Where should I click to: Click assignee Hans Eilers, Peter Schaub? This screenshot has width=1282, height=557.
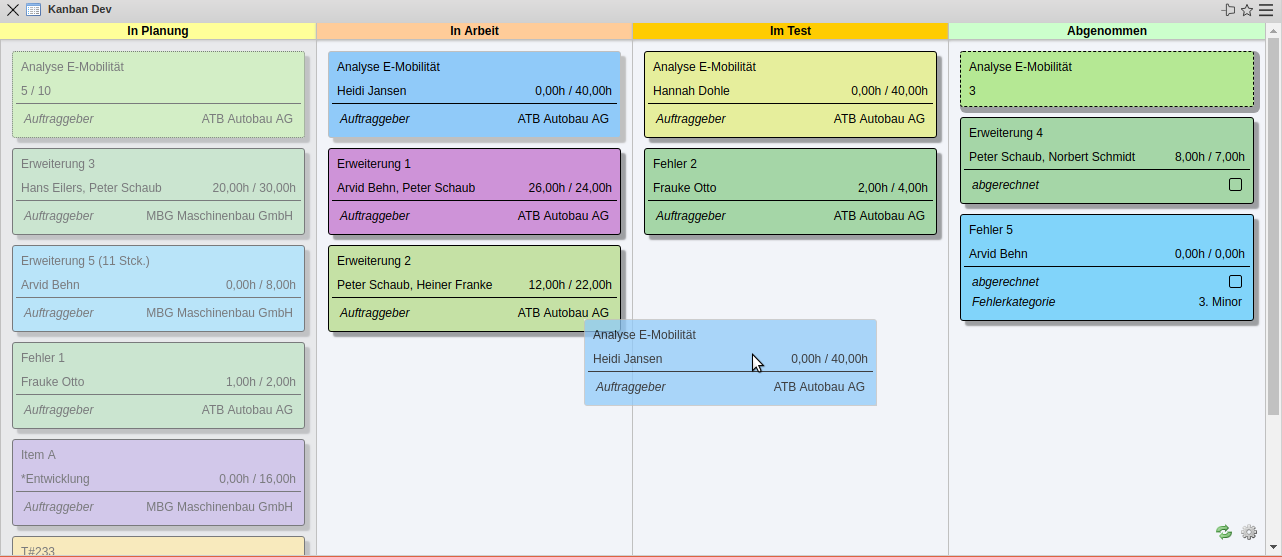pos(91,188)
